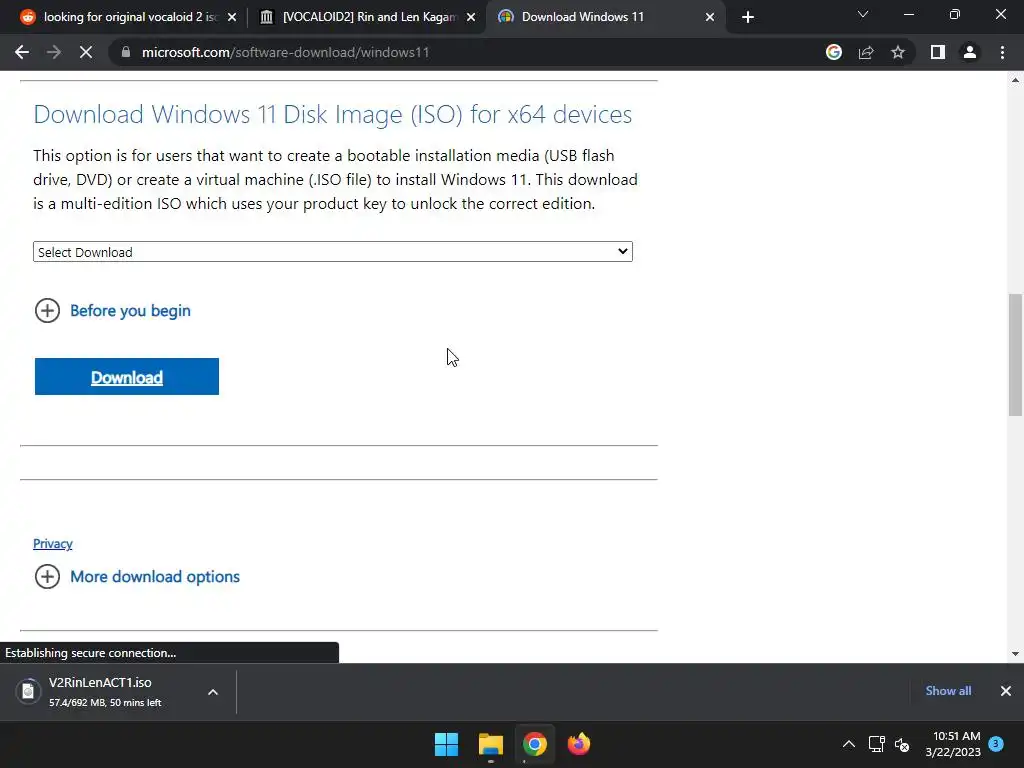Open the Google icon in address bar
Image resolution: width=1024 pixels, height=768 pixels.
(x=834, y=52)
